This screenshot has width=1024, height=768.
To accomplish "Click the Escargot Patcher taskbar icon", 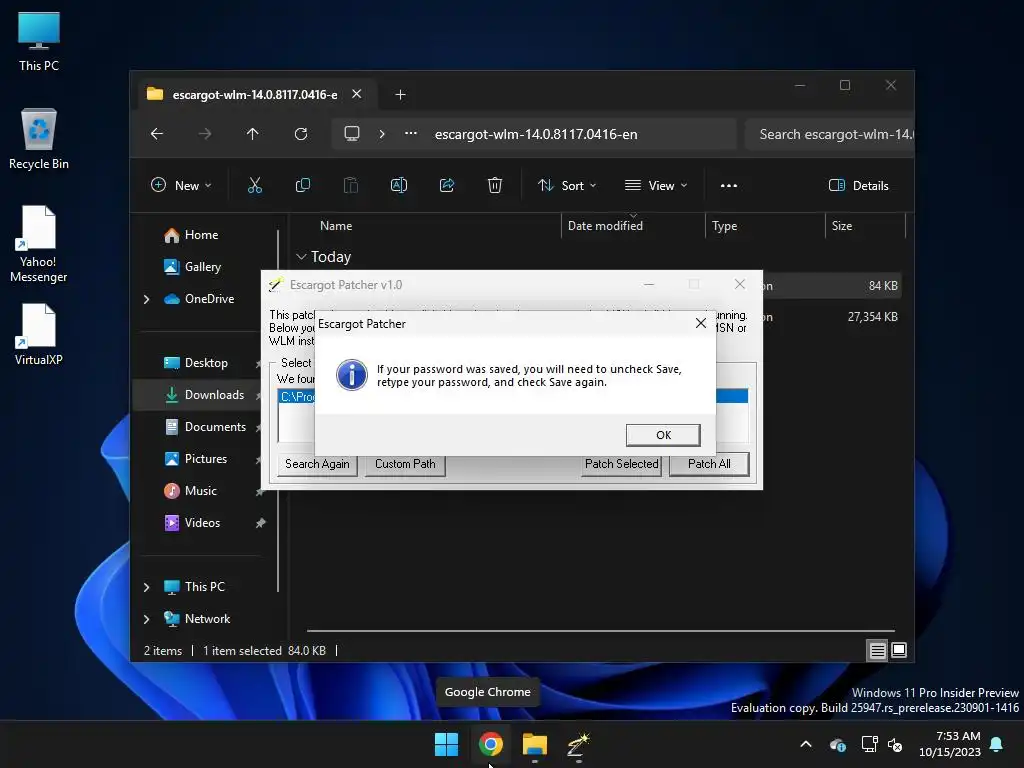I will click(579, 744).
